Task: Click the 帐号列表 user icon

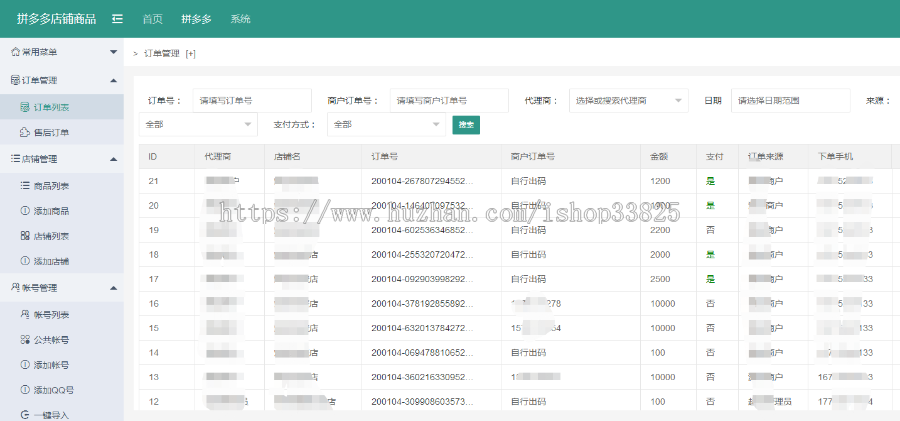Action: (x=25, y=315)
